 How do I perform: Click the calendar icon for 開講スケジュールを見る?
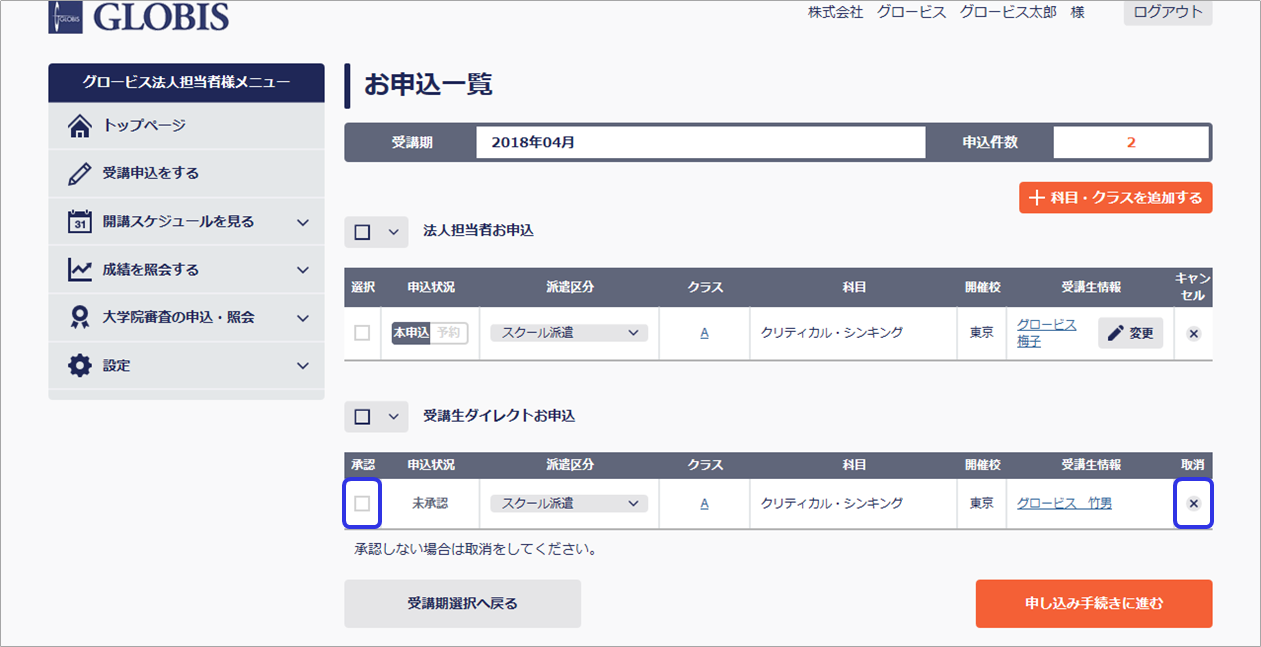pos(80,222)
